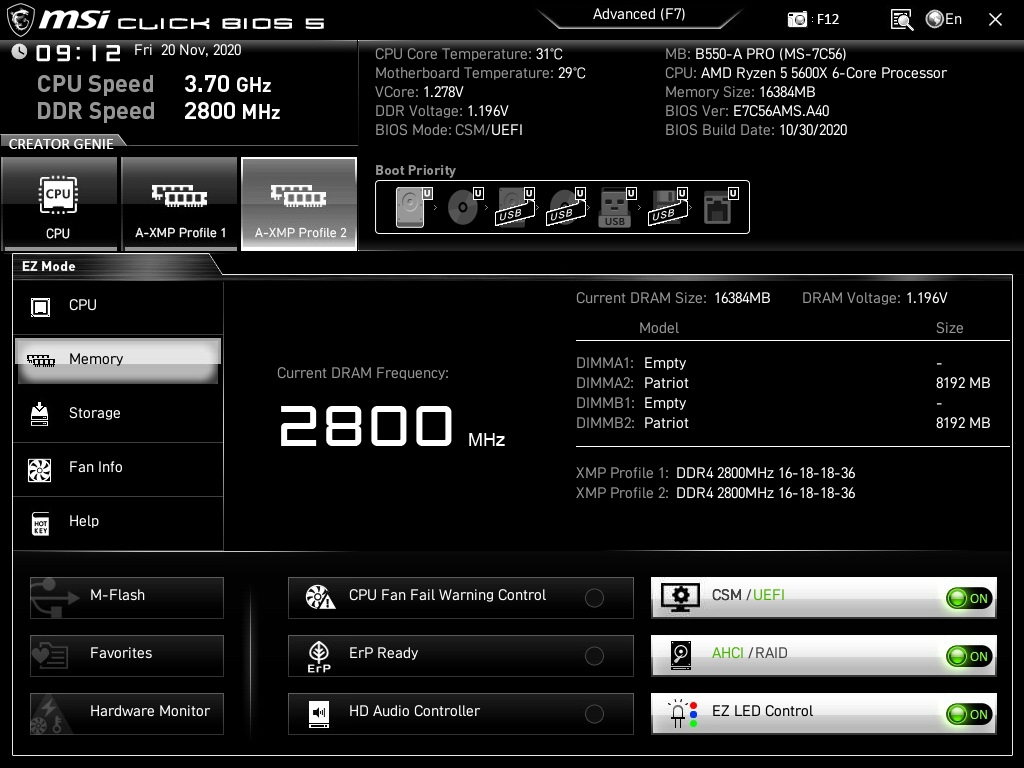1024x768 pixels.
Task: Close the BIOS with the X icon
Action: pyautogui.click(x=995, y=20)
